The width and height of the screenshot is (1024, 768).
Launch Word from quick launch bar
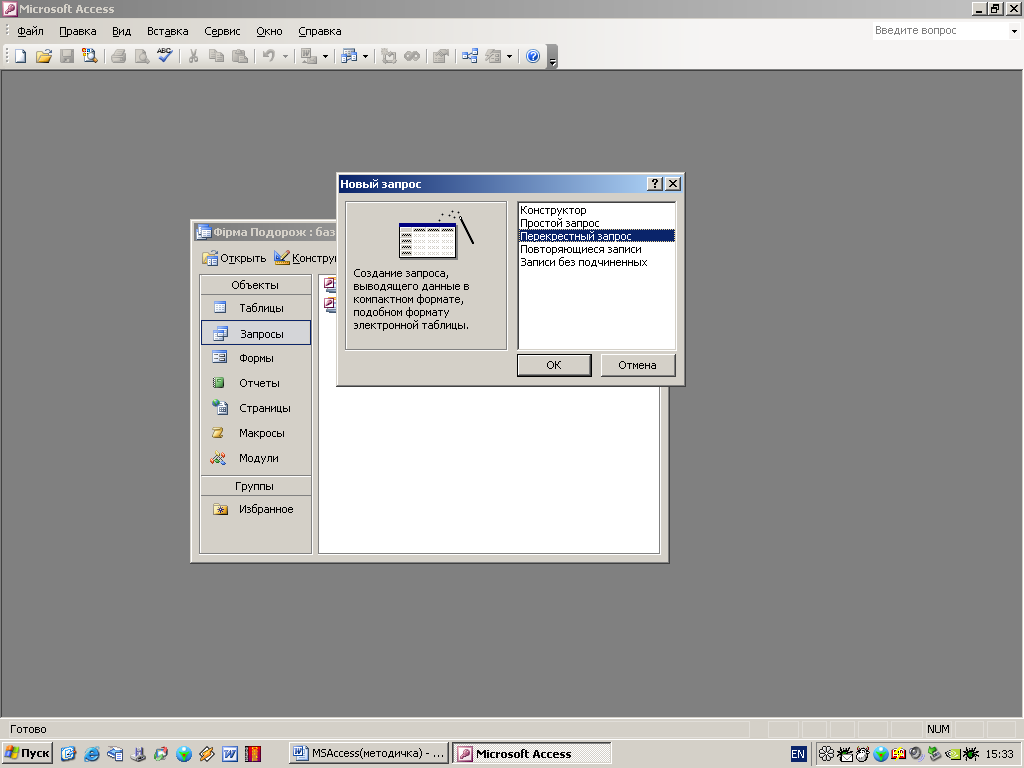pyautogui.click(x=230, y=754)
